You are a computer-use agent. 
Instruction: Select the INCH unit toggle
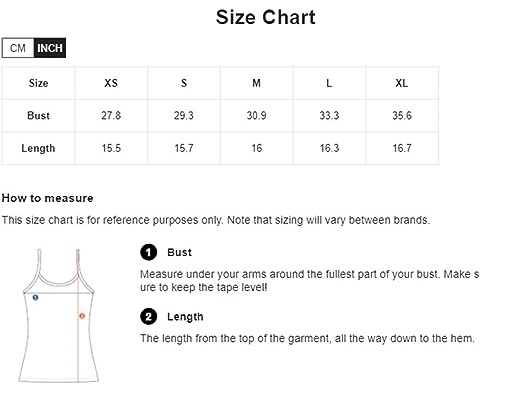pos(50,48)
